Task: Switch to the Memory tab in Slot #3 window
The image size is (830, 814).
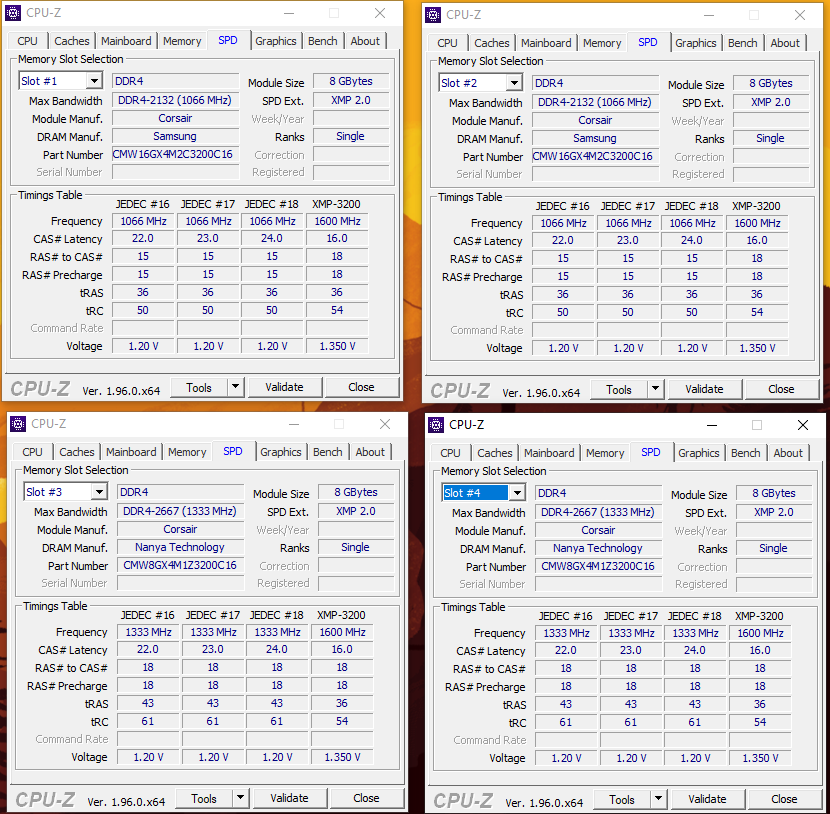Action: click(187, 453)
